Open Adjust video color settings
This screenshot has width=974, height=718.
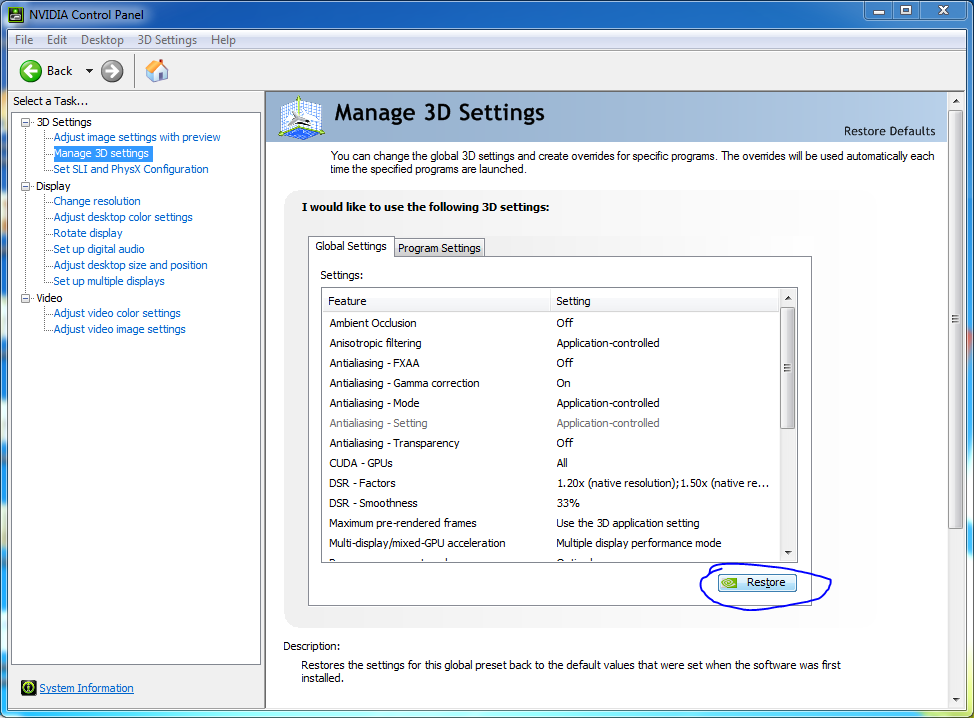coord(117,313)
